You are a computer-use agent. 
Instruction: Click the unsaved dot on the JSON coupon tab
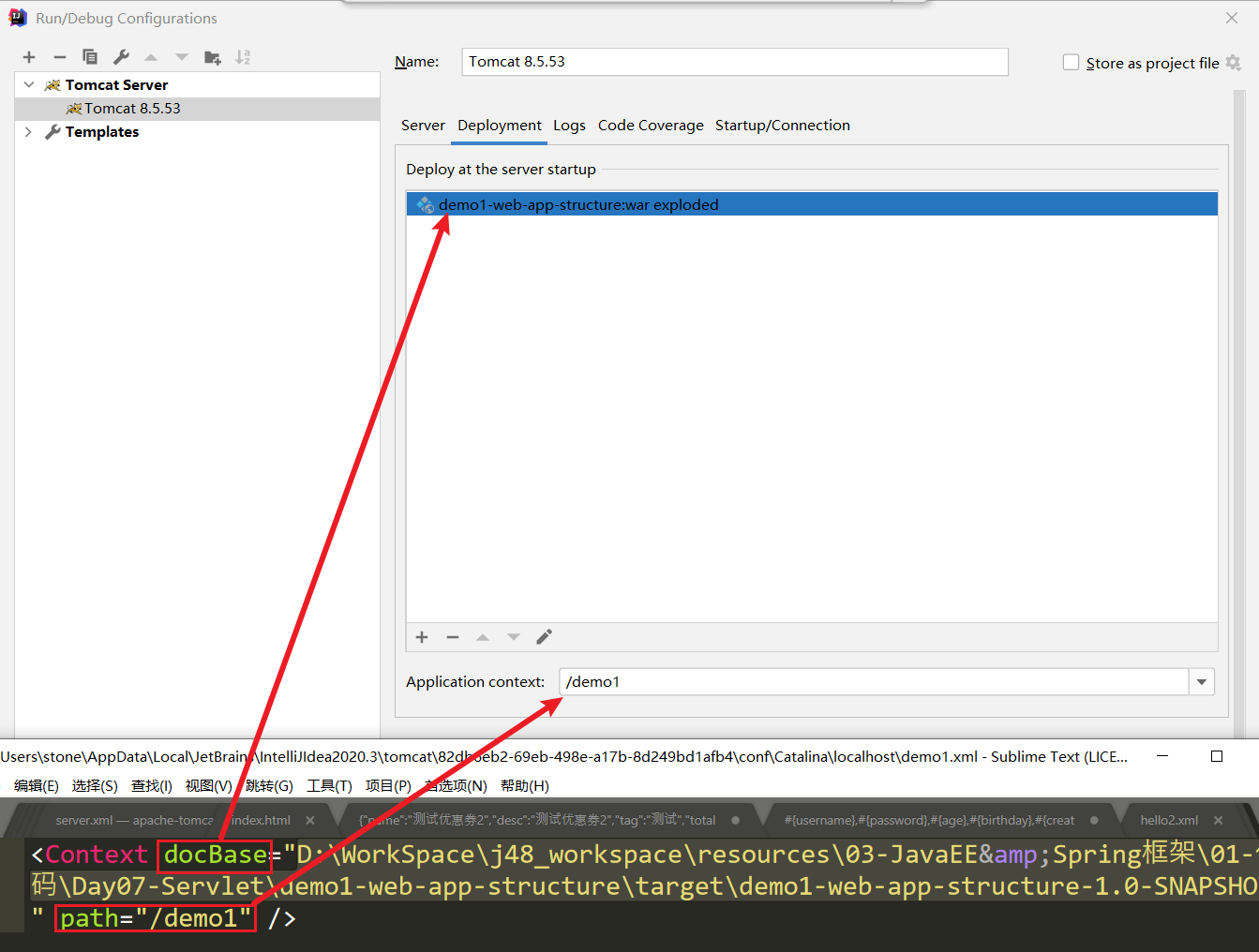click(735, 820)
